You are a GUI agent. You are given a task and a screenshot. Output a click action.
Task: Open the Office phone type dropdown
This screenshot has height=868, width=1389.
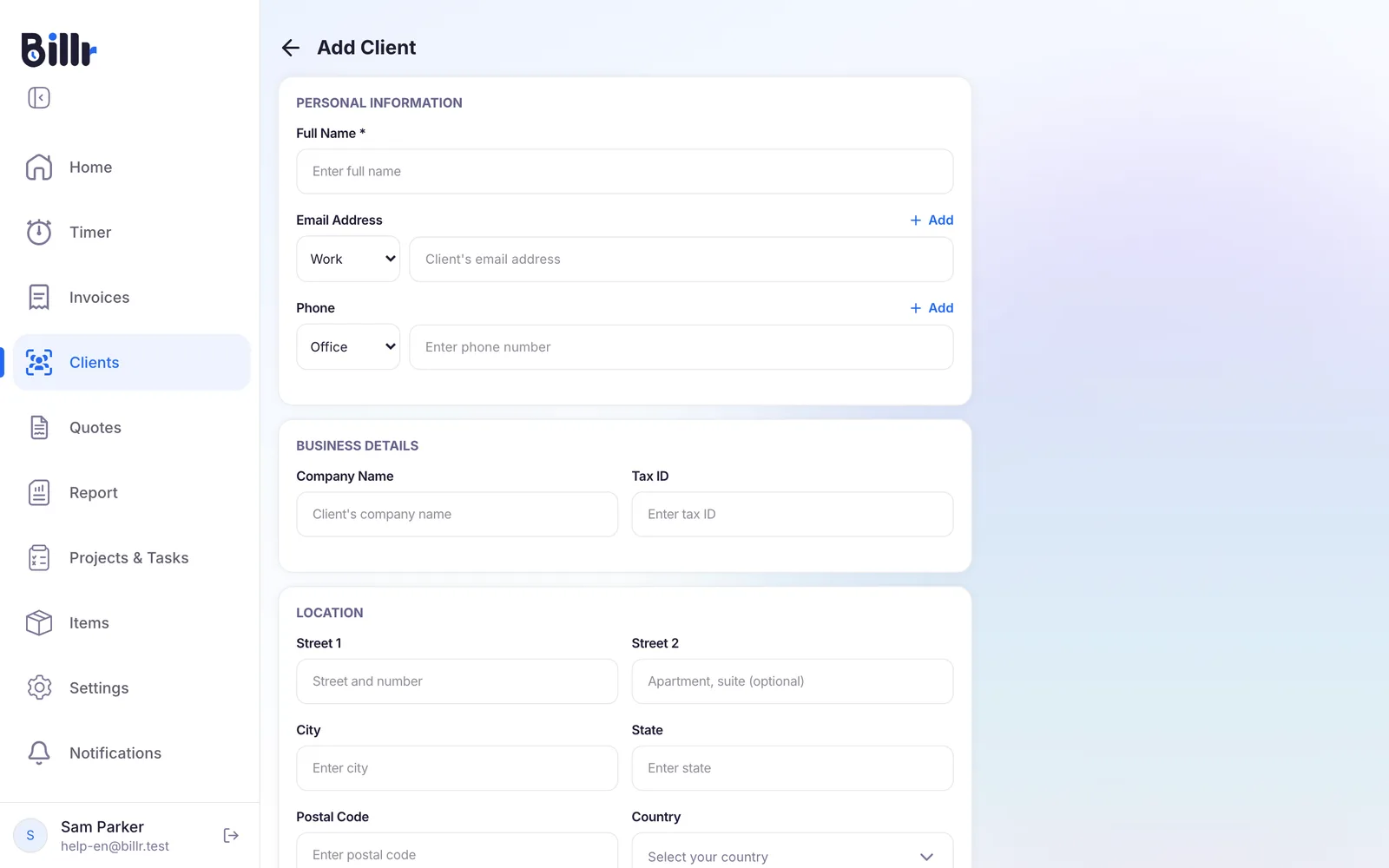pyautogui.click(x=348, y=347)
